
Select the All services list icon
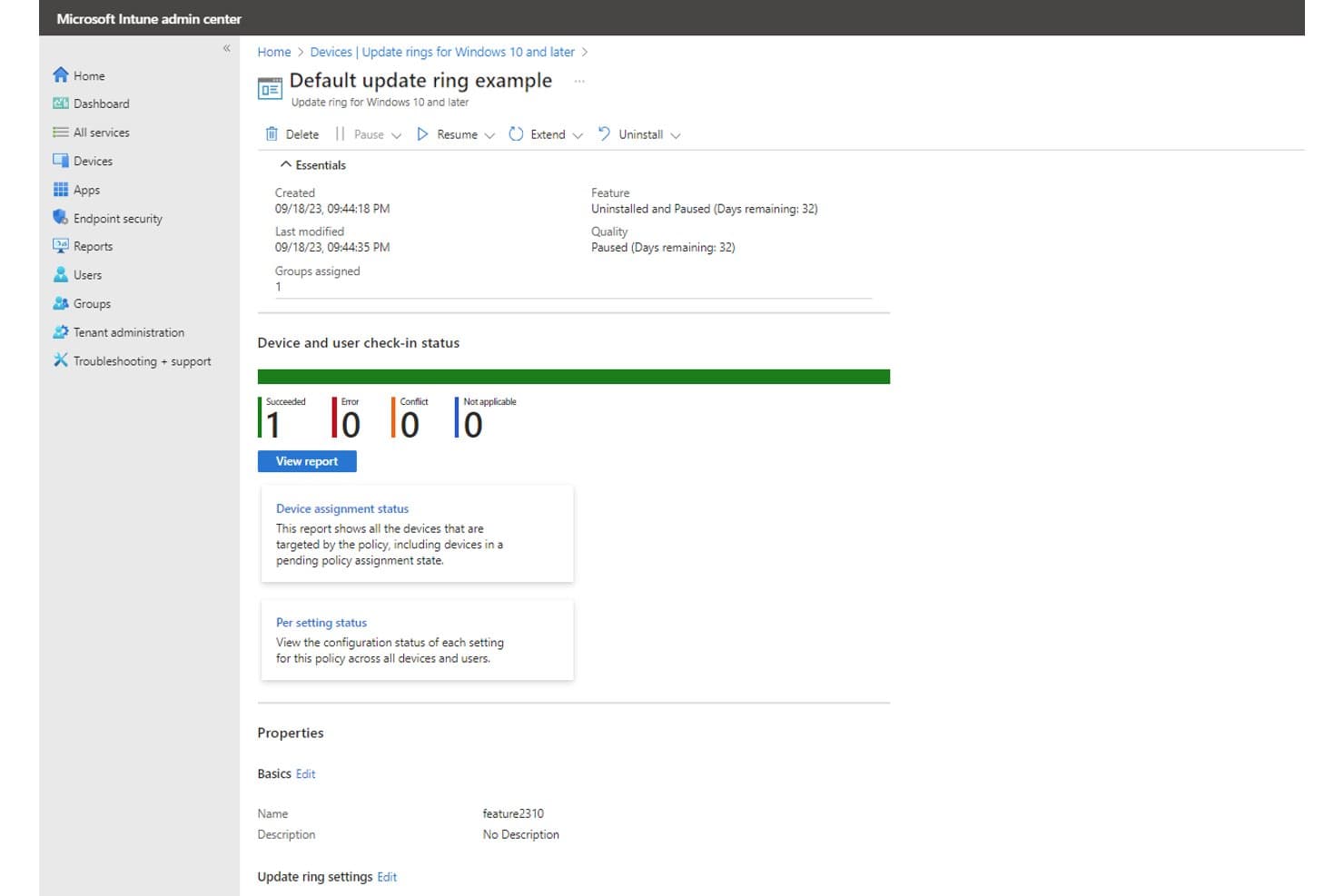tap(61, 133)
